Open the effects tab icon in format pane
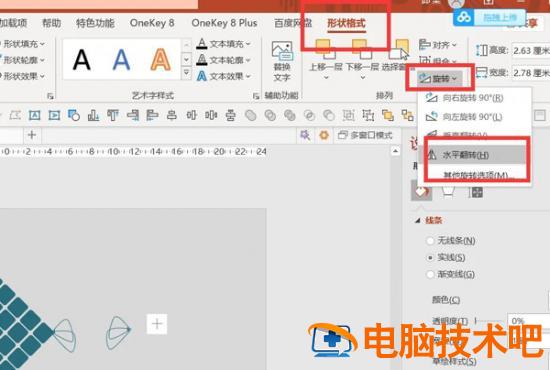The height and width of the screenshot is (370, 550). [448, 191]
